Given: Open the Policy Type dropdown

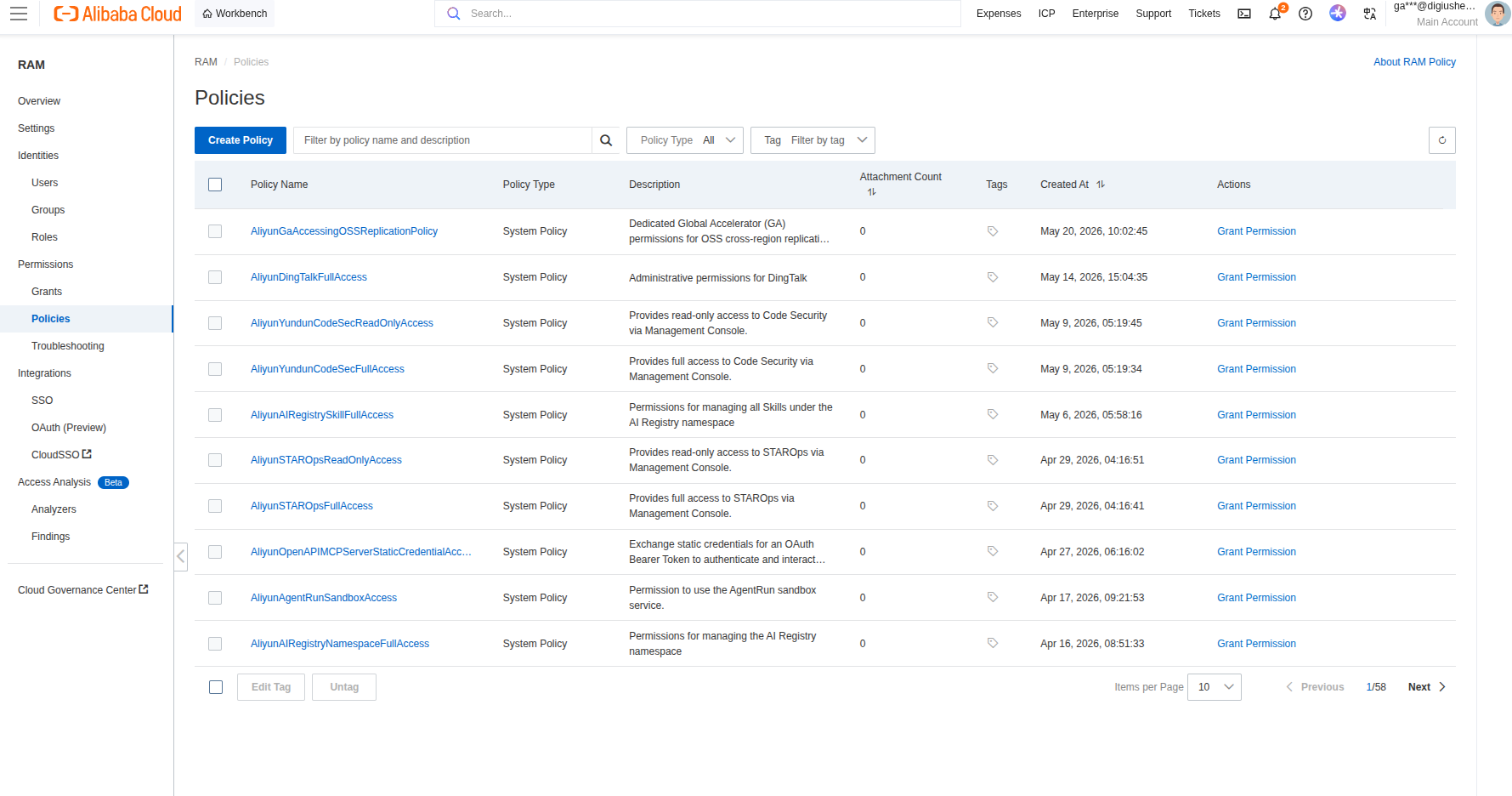Looking at the screenshot, I should point(685,140).
